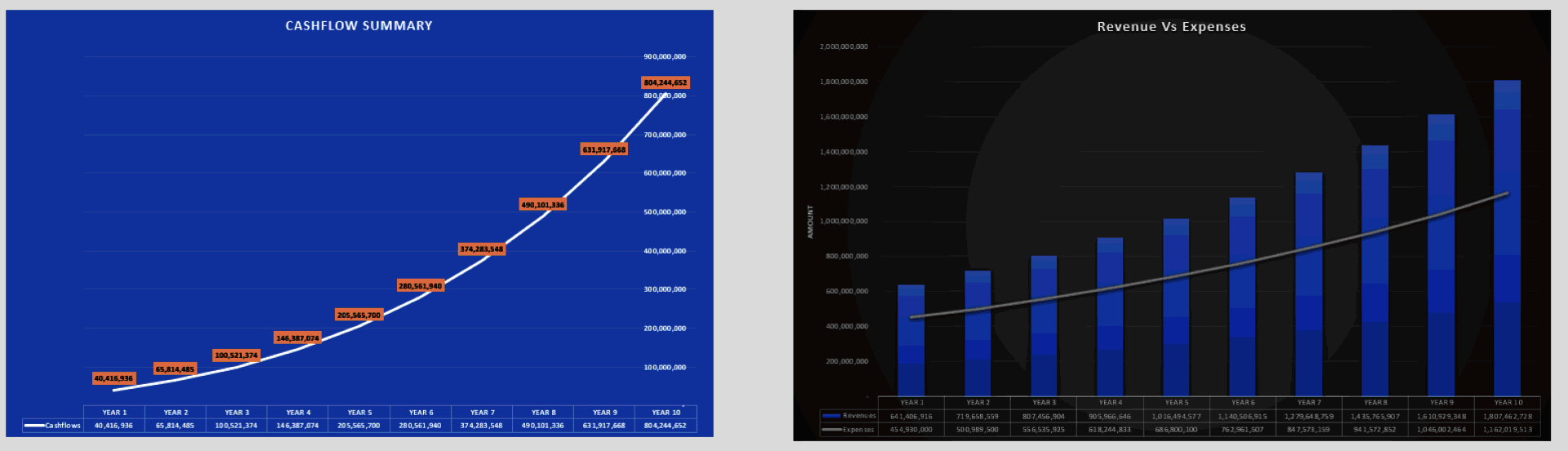
Task: Click the 100,000,000 cashflow axis label
Action: click(x=665, y=367)
